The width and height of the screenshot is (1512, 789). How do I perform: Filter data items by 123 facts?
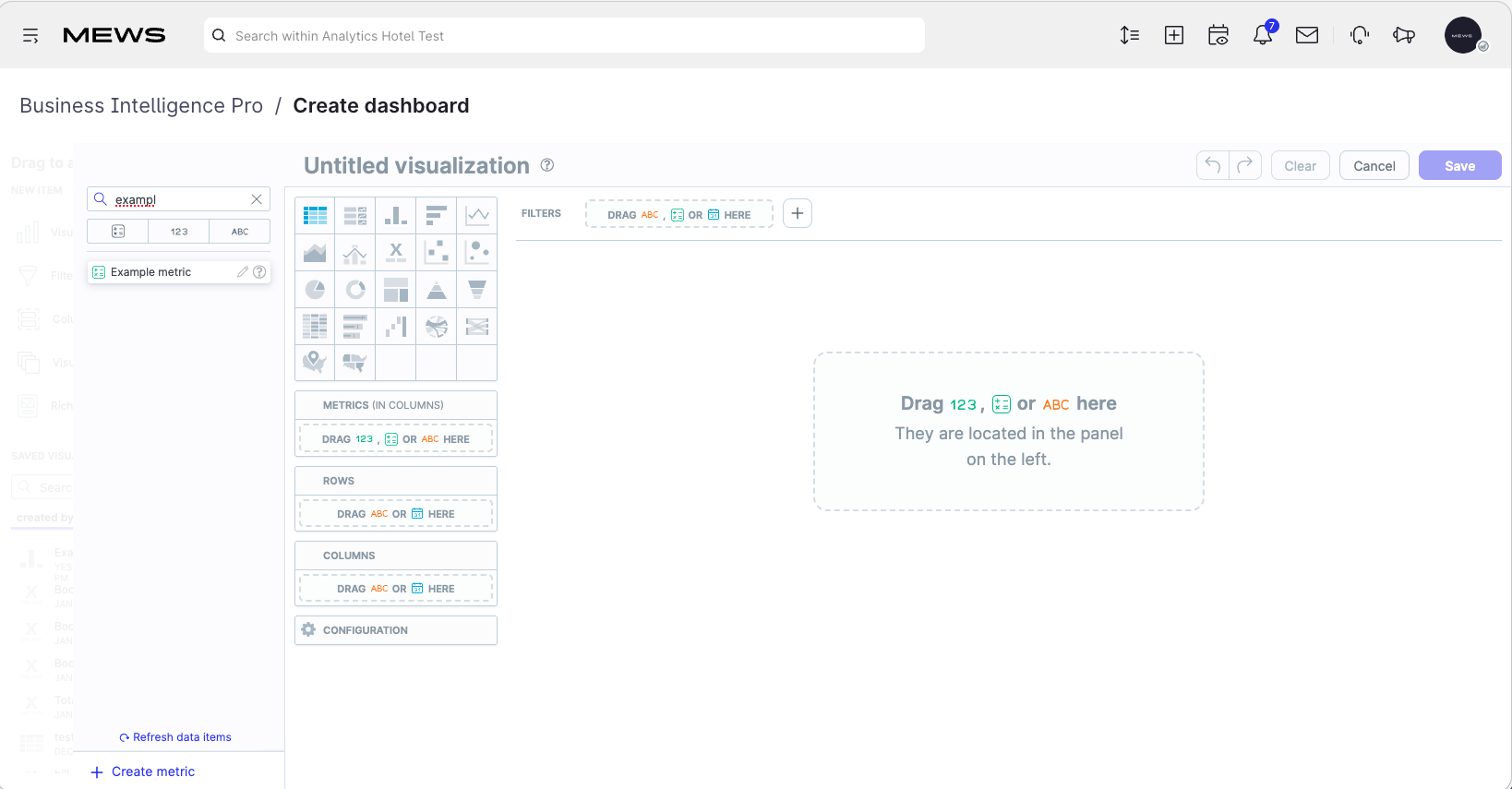[x=179, y=232]
